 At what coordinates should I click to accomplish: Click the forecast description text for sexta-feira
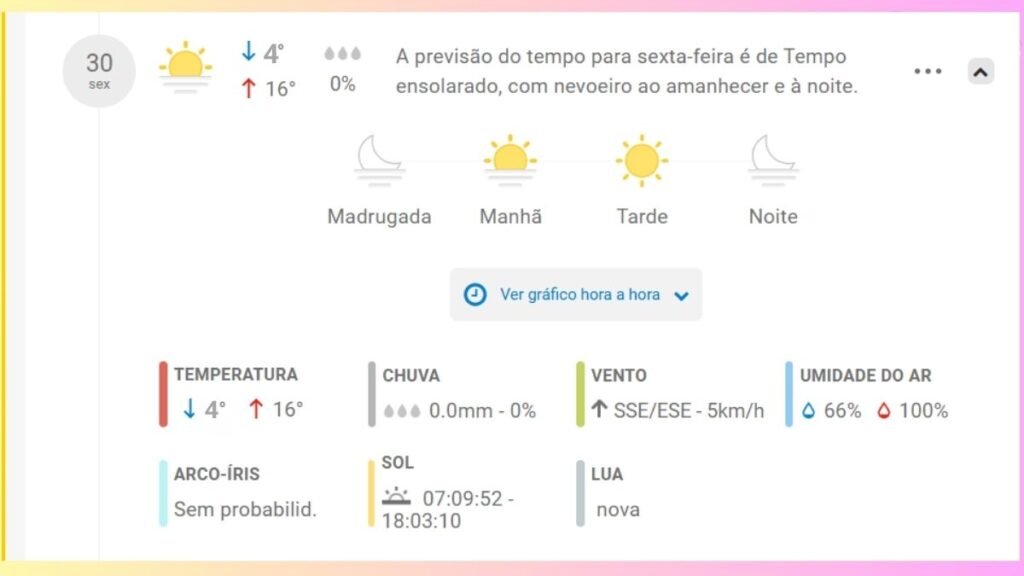626,71
